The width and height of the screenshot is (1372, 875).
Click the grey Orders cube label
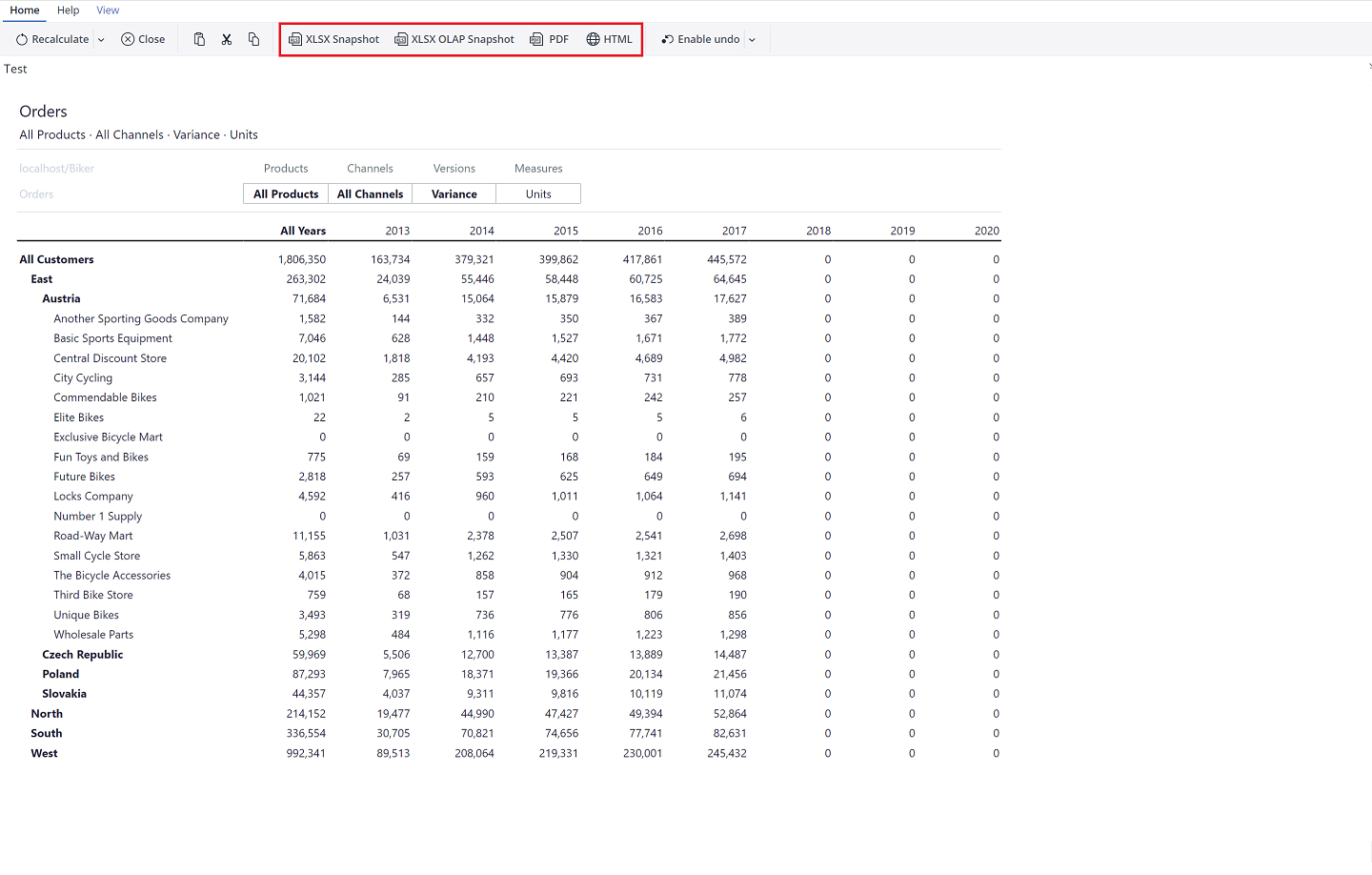coord(36,194)
